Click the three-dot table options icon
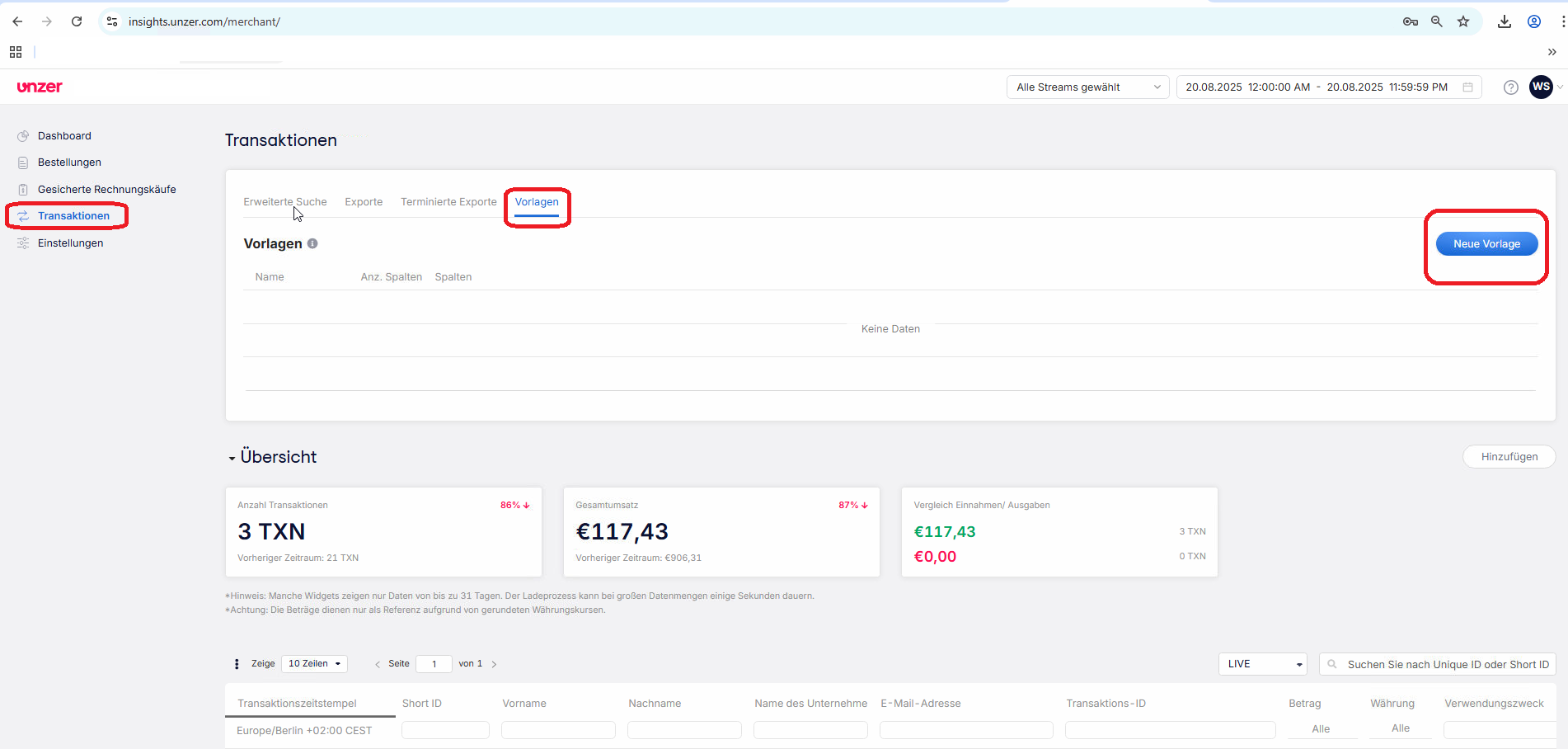The height and width of the screenshot is (749, 1568). [x=237, y=664]
